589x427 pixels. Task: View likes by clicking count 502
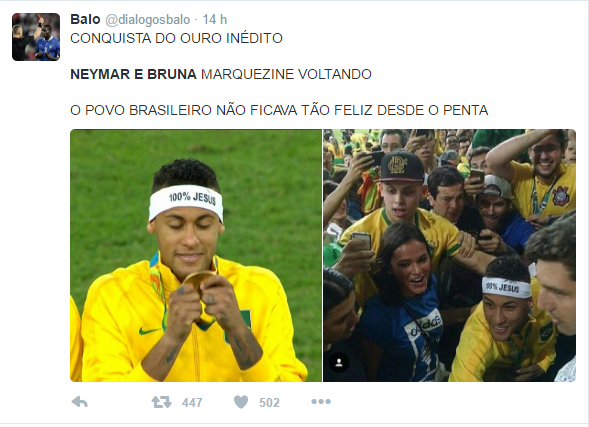tap(269, 403)
